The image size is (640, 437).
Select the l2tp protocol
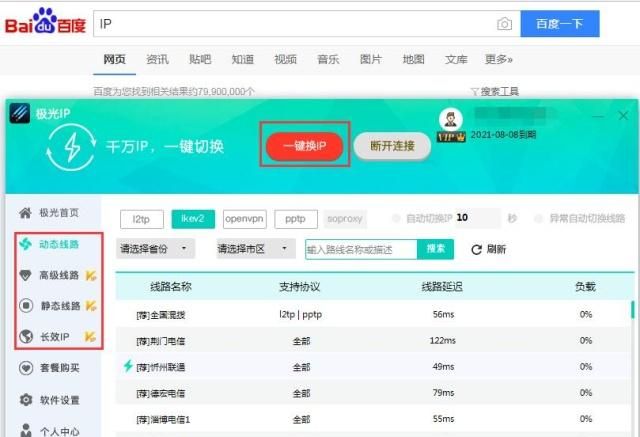(142, 219)
